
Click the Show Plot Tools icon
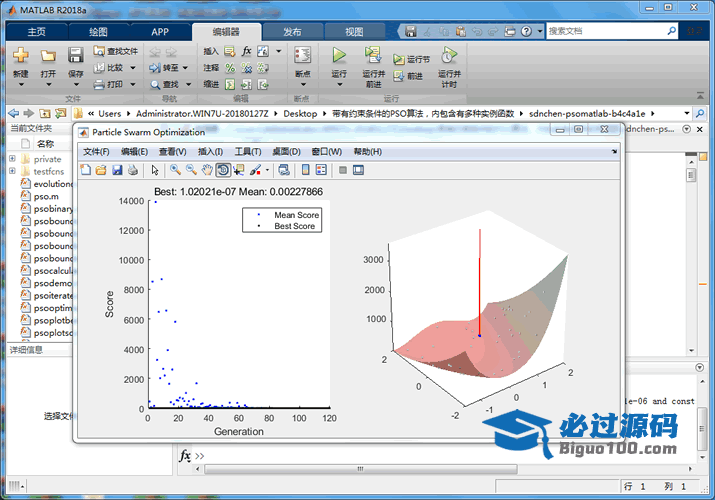[x=358, y=170]
